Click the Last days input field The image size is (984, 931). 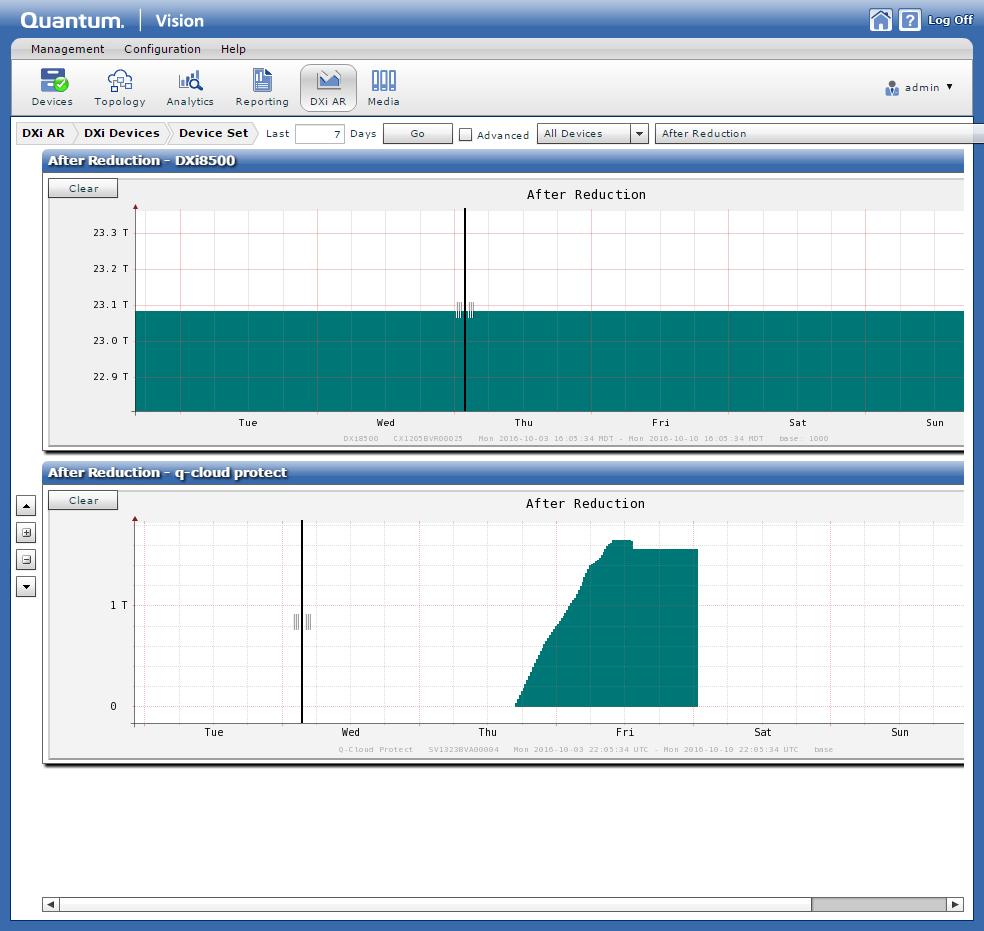(320, 134)
